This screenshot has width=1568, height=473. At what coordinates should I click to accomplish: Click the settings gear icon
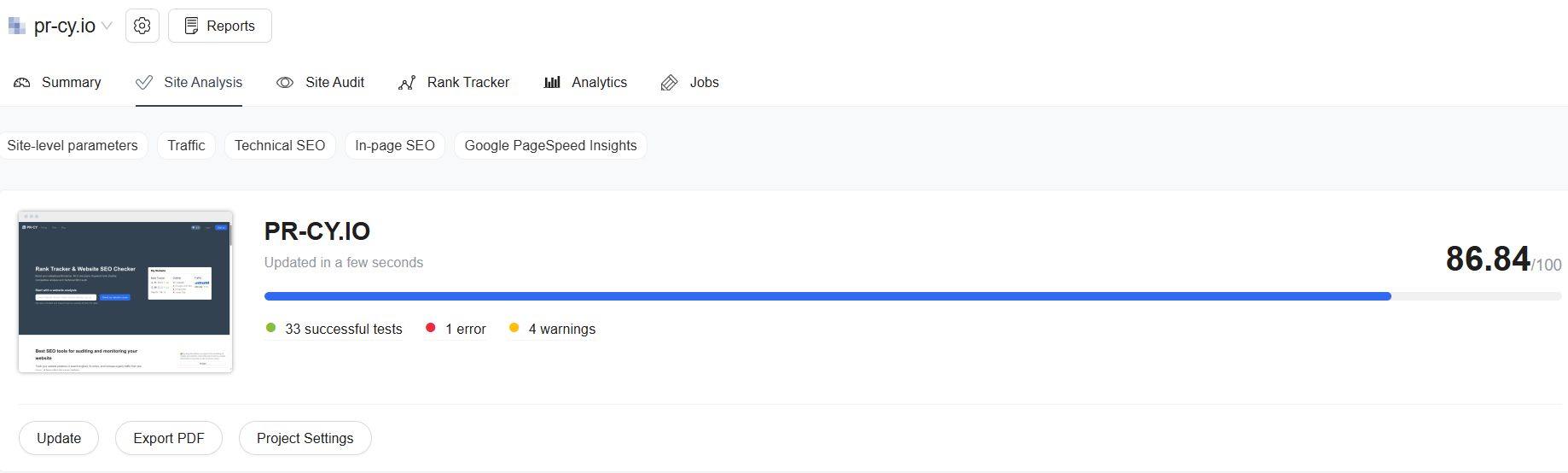coord(142,26)
